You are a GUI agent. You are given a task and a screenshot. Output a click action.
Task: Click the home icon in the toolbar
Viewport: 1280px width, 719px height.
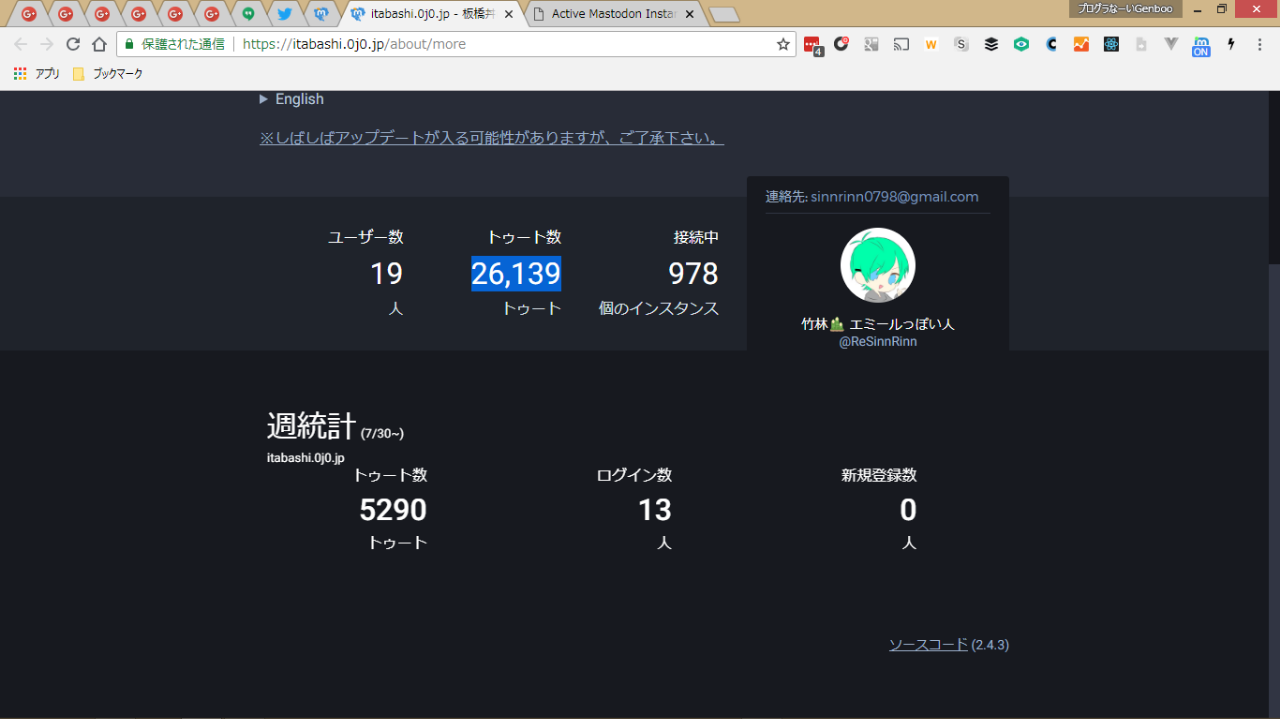click(x=99, y=44)
